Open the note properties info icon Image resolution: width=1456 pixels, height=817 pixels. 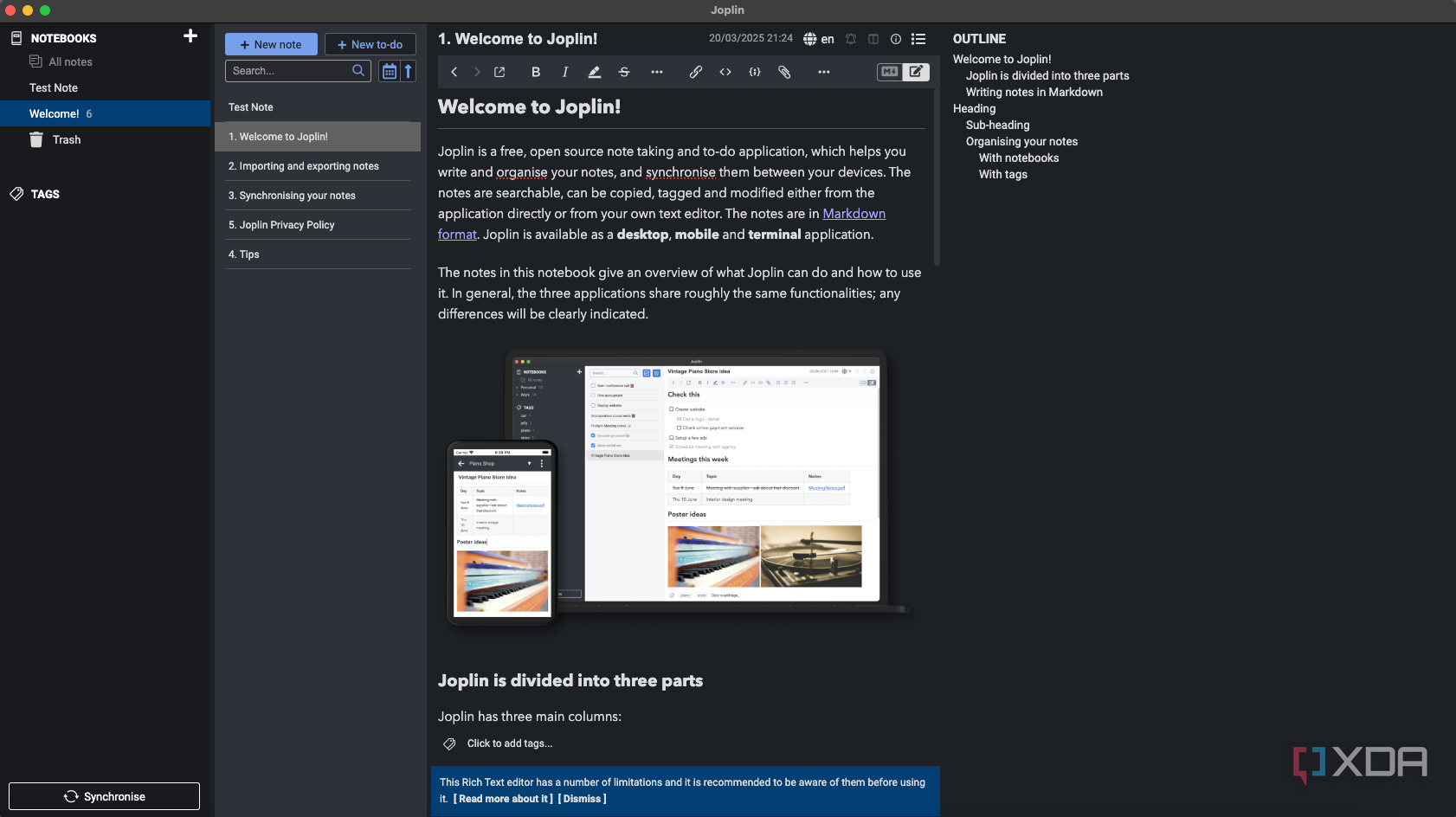[x=896, y=39]
